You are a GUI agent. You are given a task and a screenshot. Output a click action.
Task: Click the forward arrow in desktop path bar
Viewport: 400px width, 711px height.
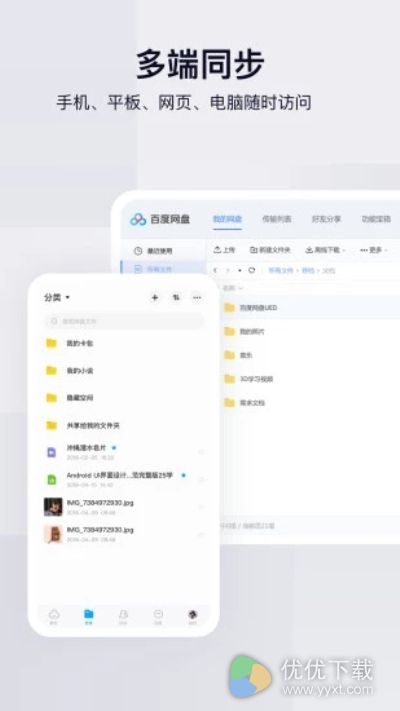click(228, 270)
